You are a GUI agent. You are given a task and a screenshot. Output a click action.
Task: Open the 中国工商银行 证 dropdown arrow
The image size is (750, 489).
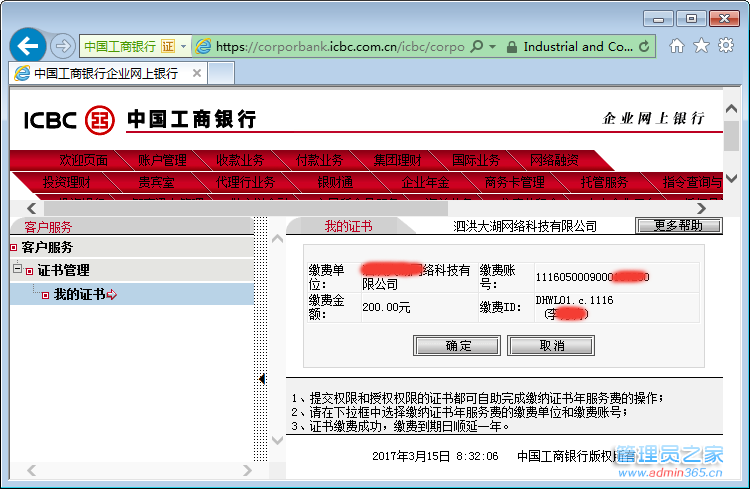click(183, 47)
